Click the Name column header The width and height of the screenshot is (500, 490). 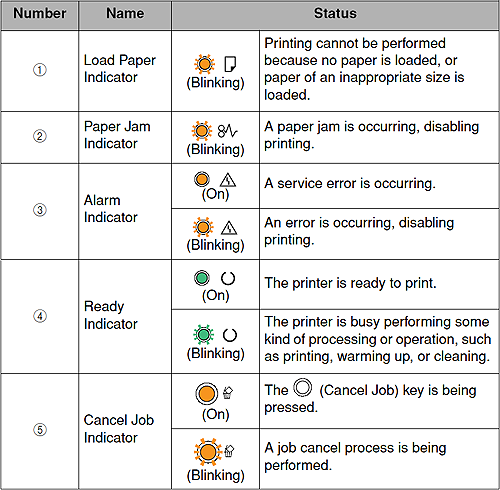(x=125, y=15)
